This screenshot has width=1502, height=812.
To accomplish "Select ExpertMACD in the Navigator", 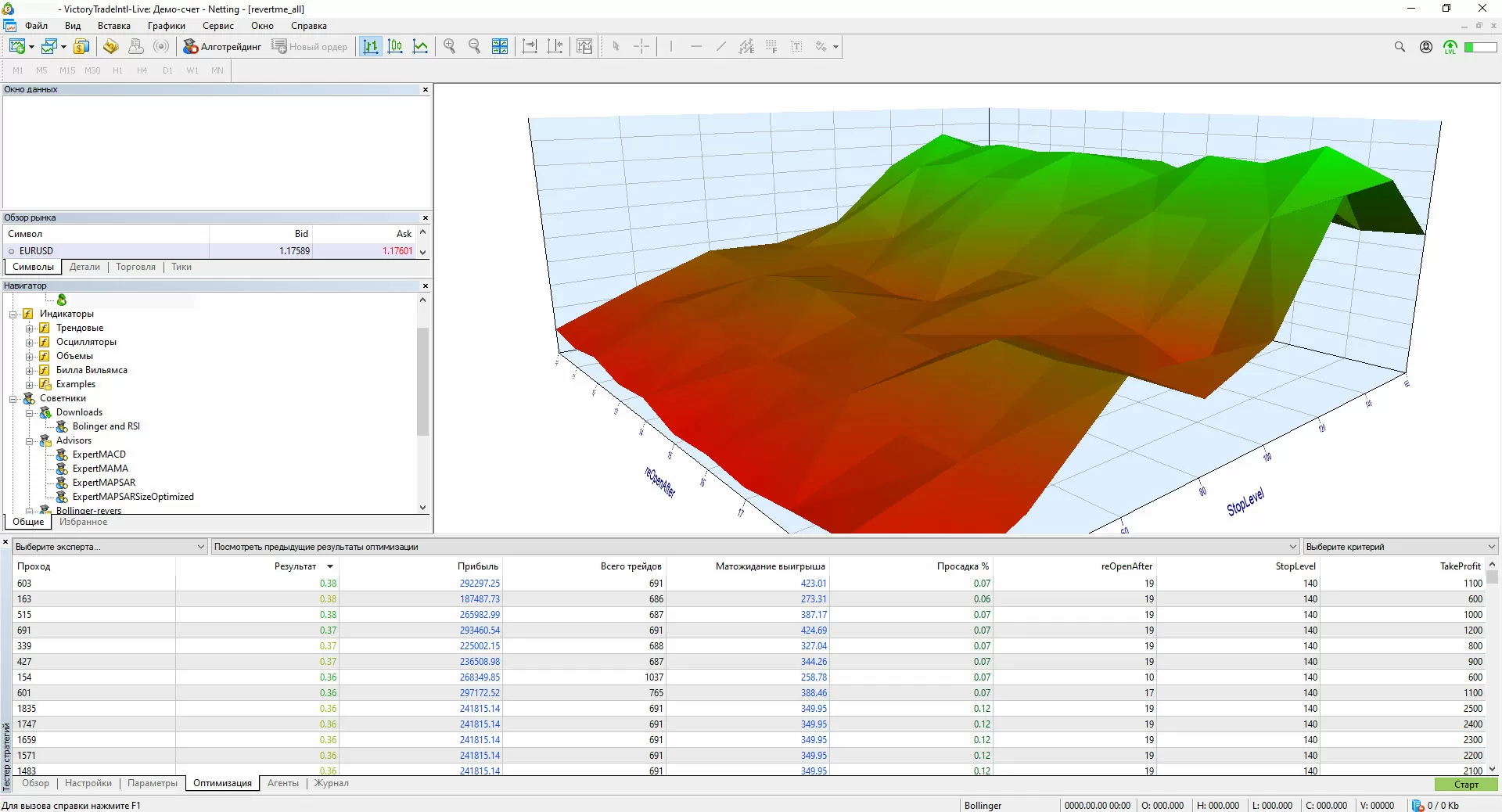I will (99, 455).
